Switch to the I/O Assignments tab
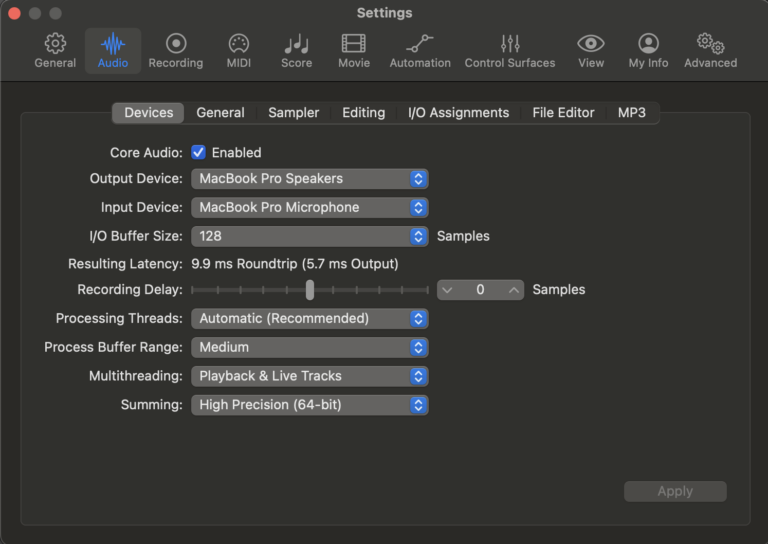 tap(458, 113)
